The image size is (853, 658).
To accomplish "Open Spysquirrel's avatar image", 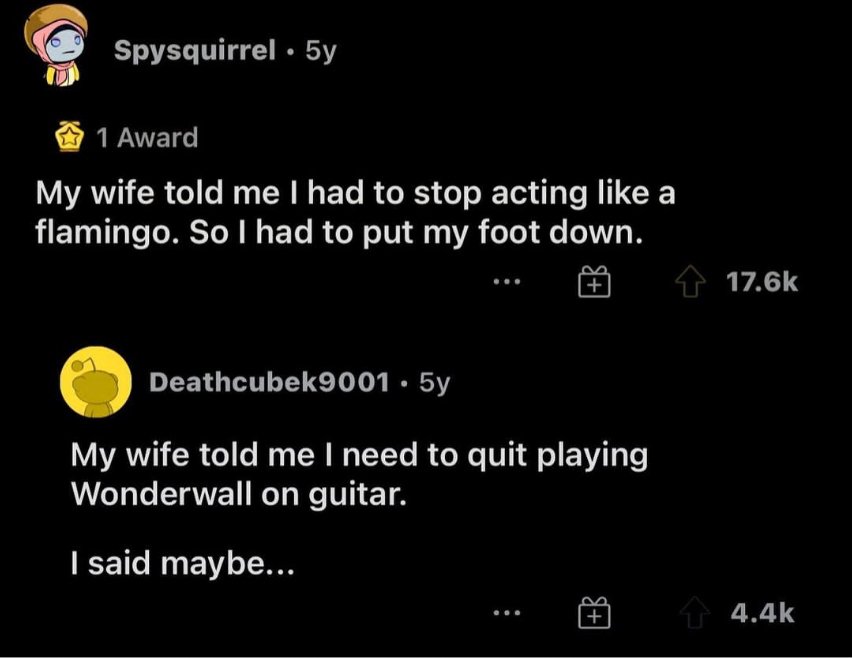I will [x=55, y=45].
